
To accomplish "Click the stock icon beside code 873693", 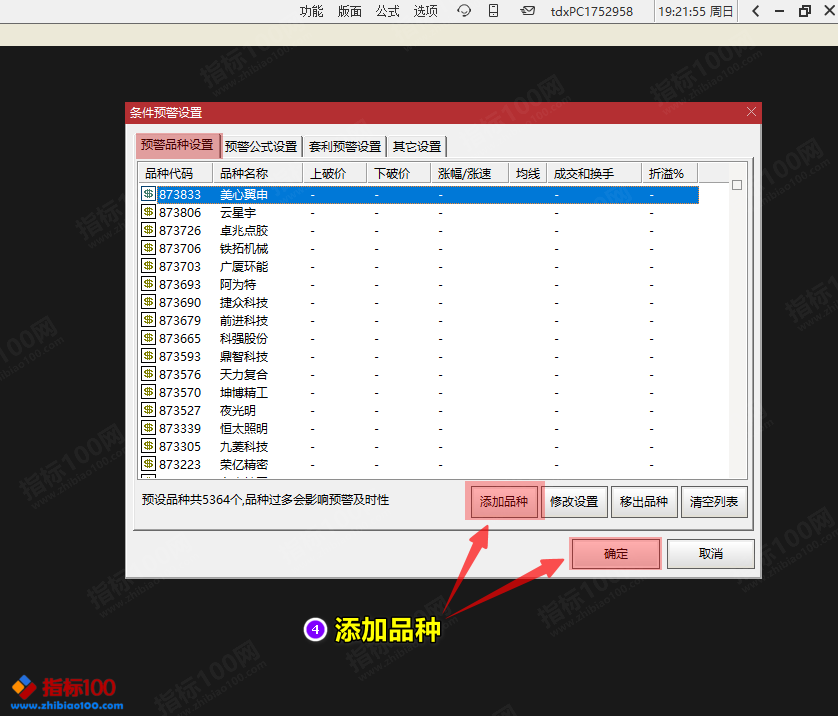I will (148, 284).
